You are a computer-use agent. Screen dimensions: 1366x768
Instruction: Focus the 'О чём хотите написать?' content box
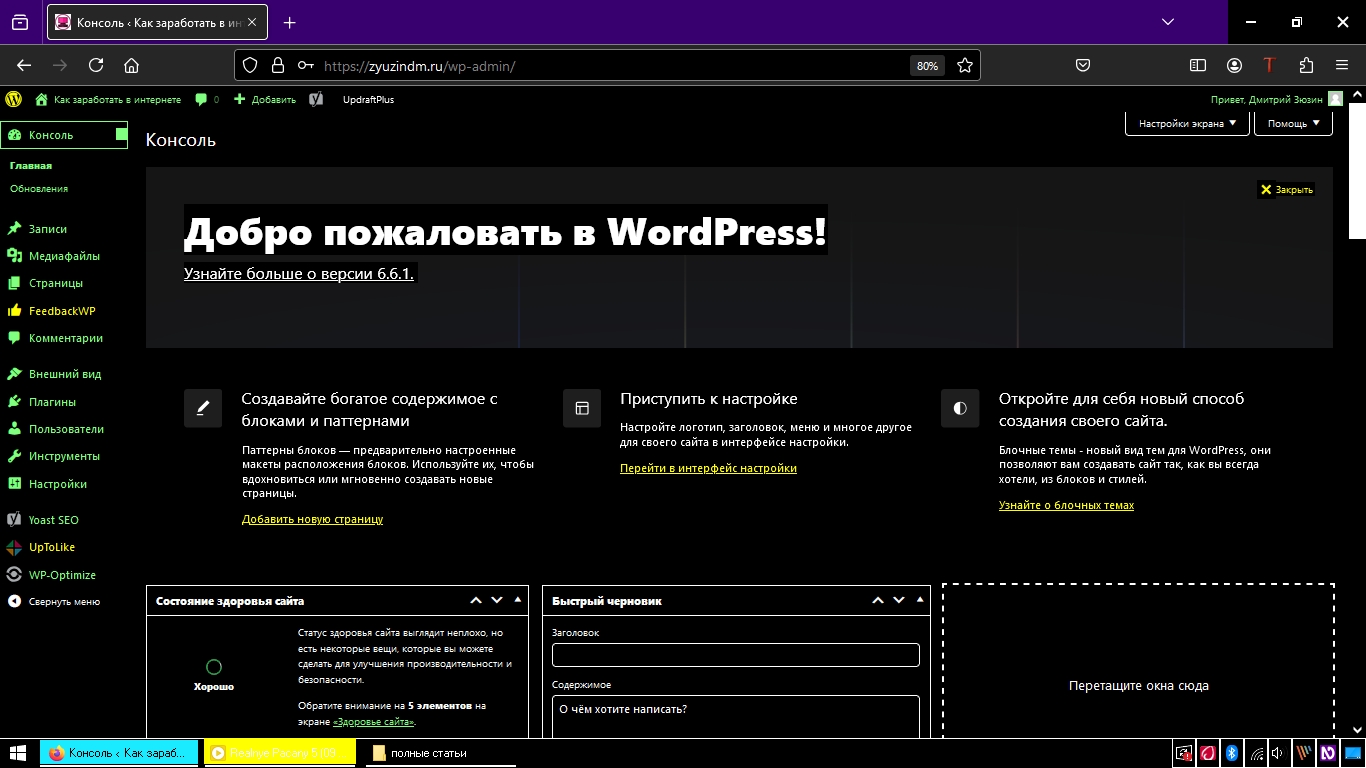tap(736, 717)
